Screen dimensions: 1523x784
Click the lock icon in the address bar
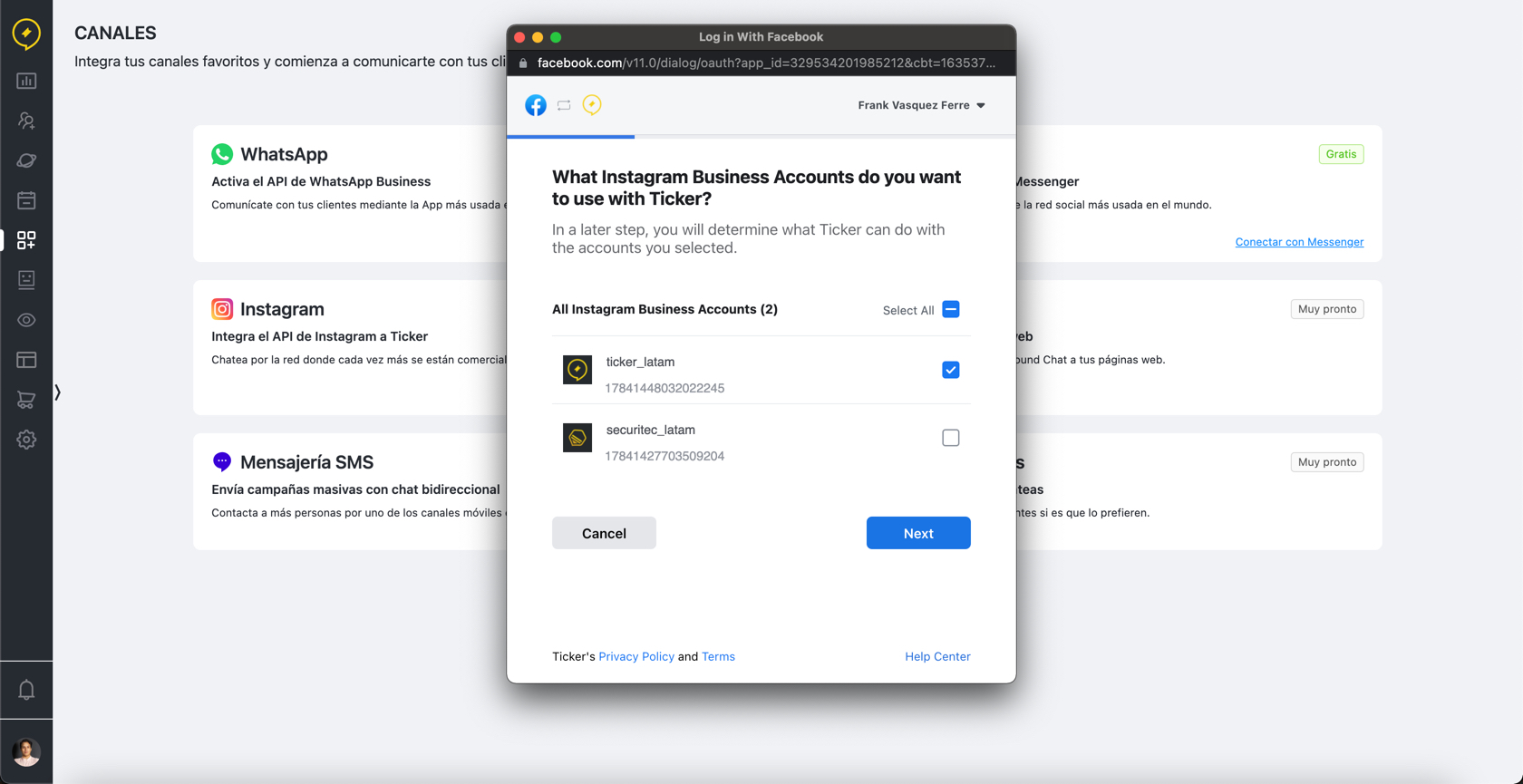pyautogui.click(x=523, y=63)
